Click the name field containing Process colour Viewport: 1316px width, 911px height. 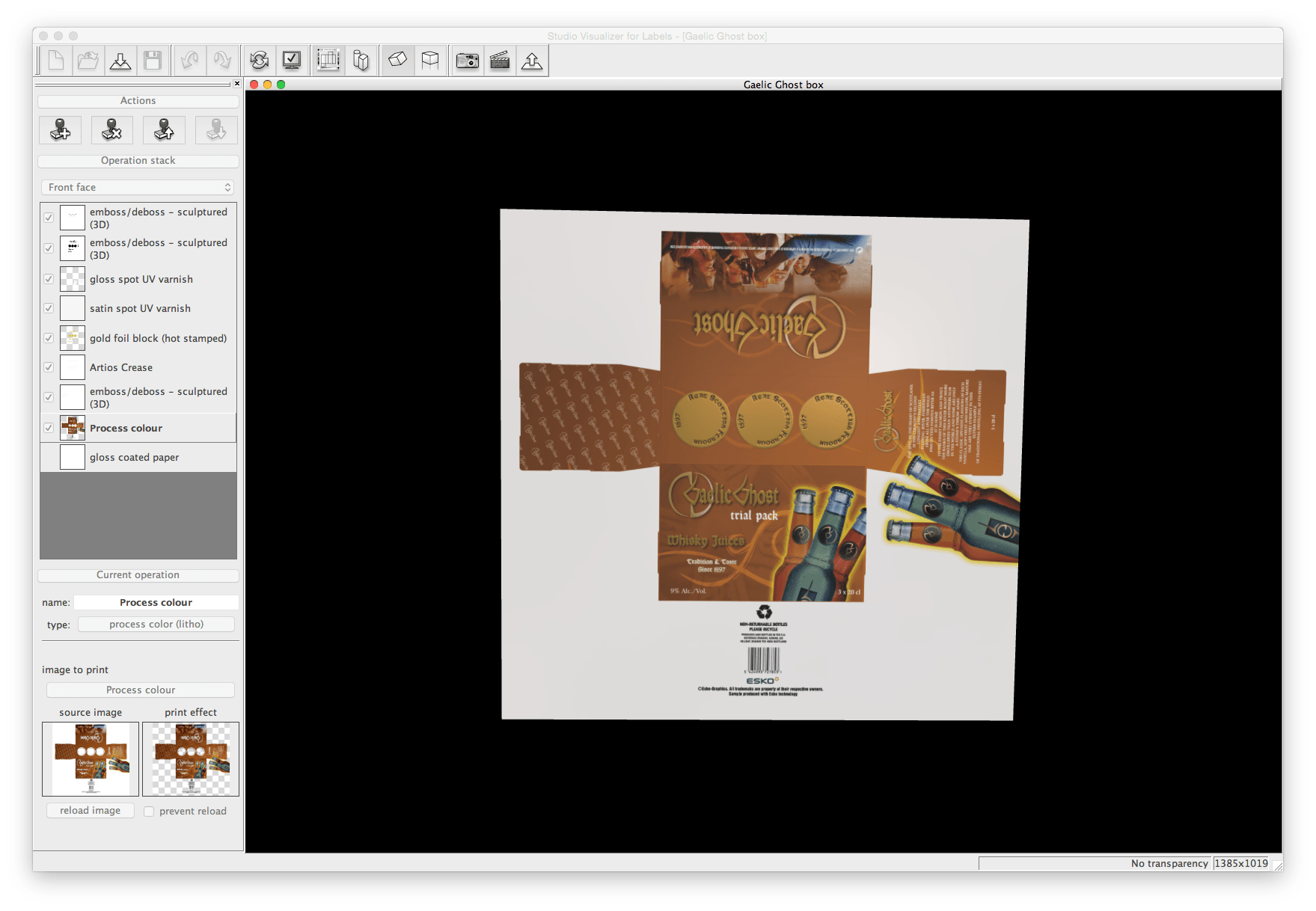[156, 602]
